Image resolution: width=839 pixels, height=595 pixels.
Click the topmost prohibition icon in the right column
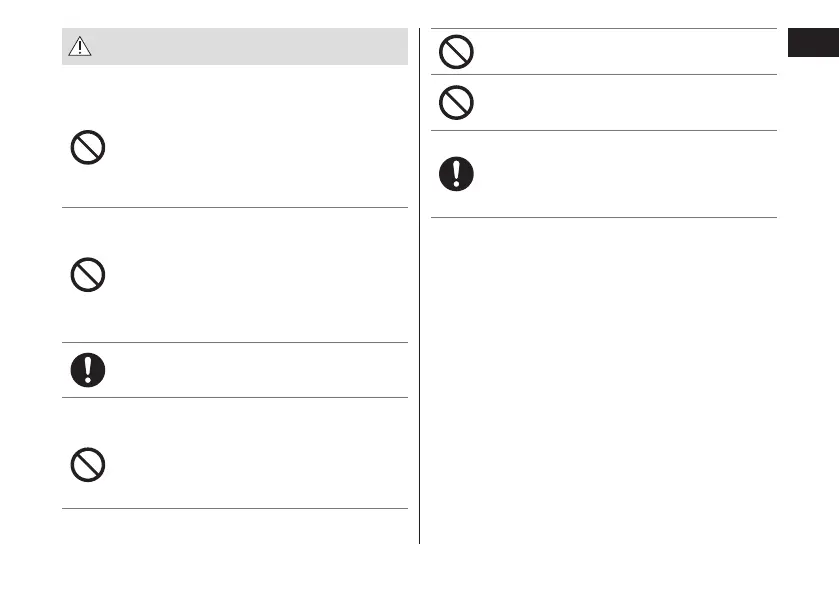coord(456,52)
